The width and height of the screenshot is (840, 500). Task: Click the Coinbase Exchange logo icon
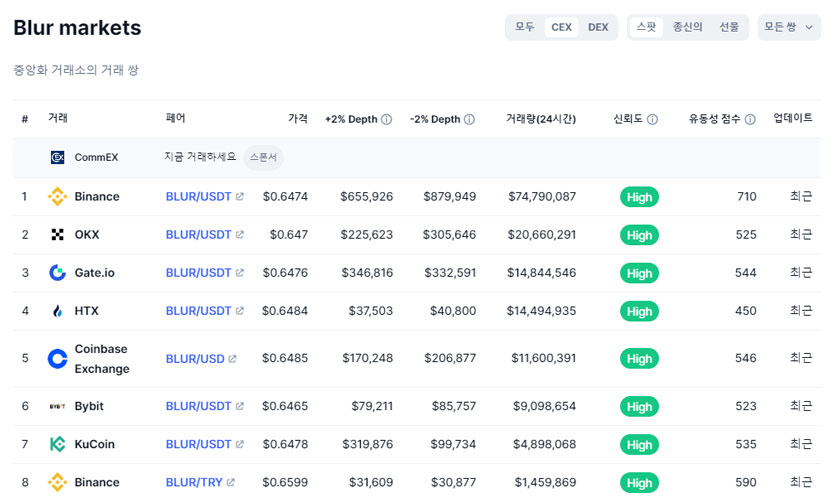[57, 359]
